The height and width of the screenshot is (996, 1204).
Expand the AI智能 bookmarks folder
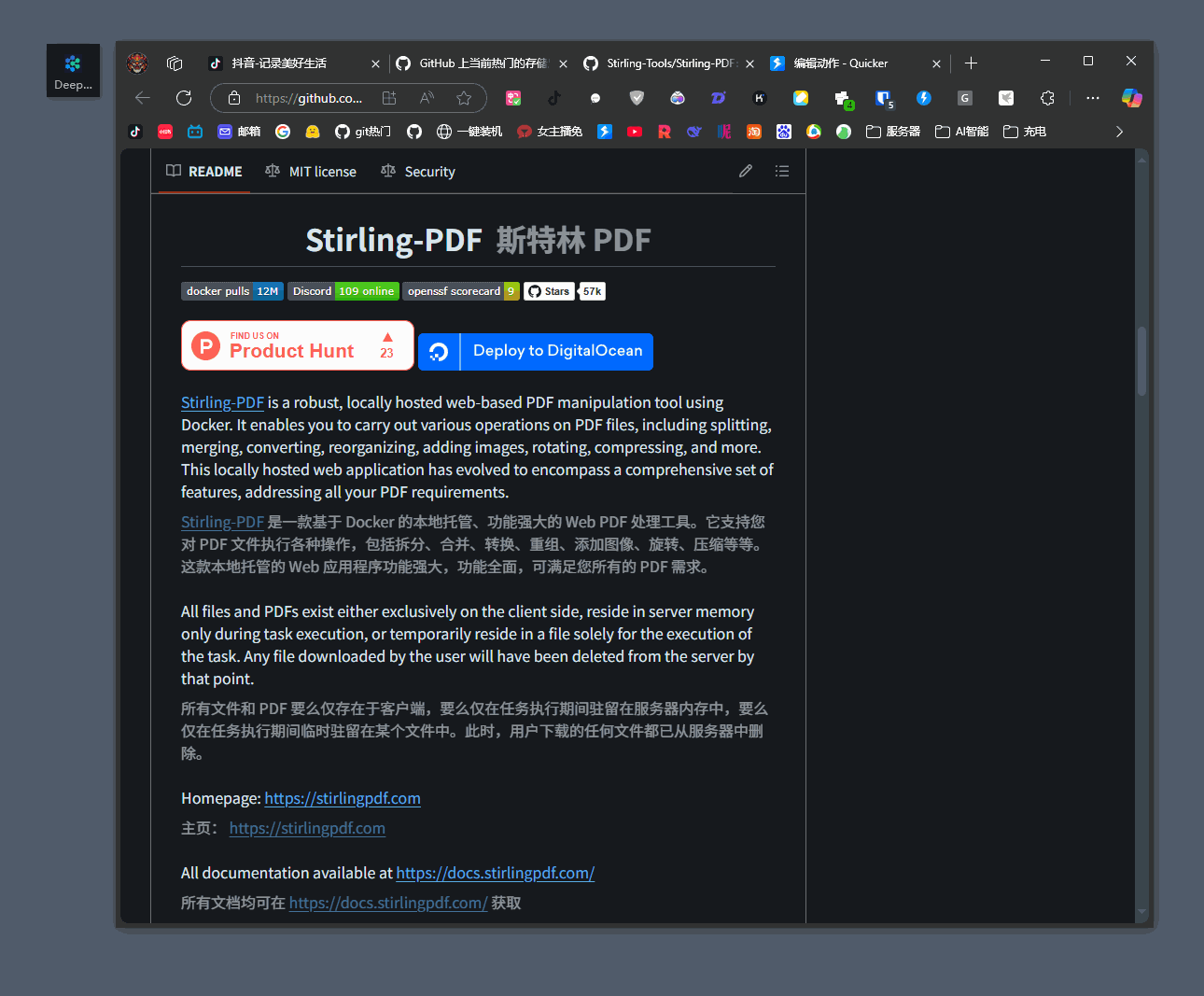961,132
